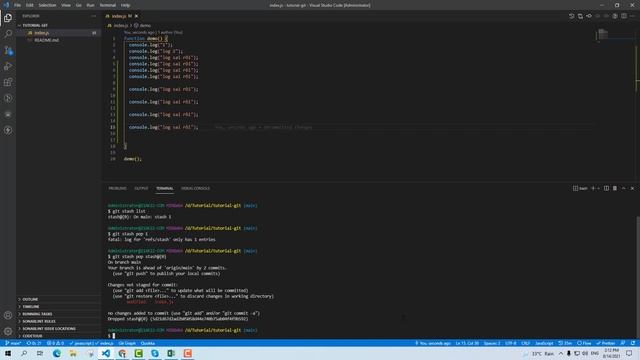The image size is (640, 360).
Task: Maximize the terminal panel with the up chevron
Action: (623, 188)
